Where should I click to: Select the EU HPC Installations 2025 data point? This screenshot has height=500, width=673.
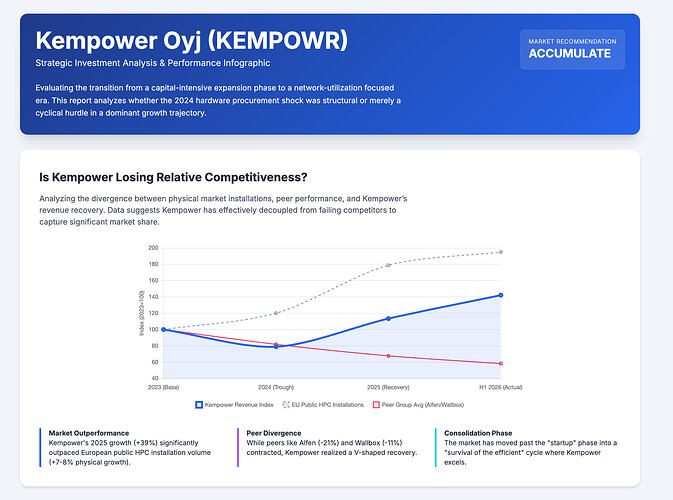coord(388,265)
